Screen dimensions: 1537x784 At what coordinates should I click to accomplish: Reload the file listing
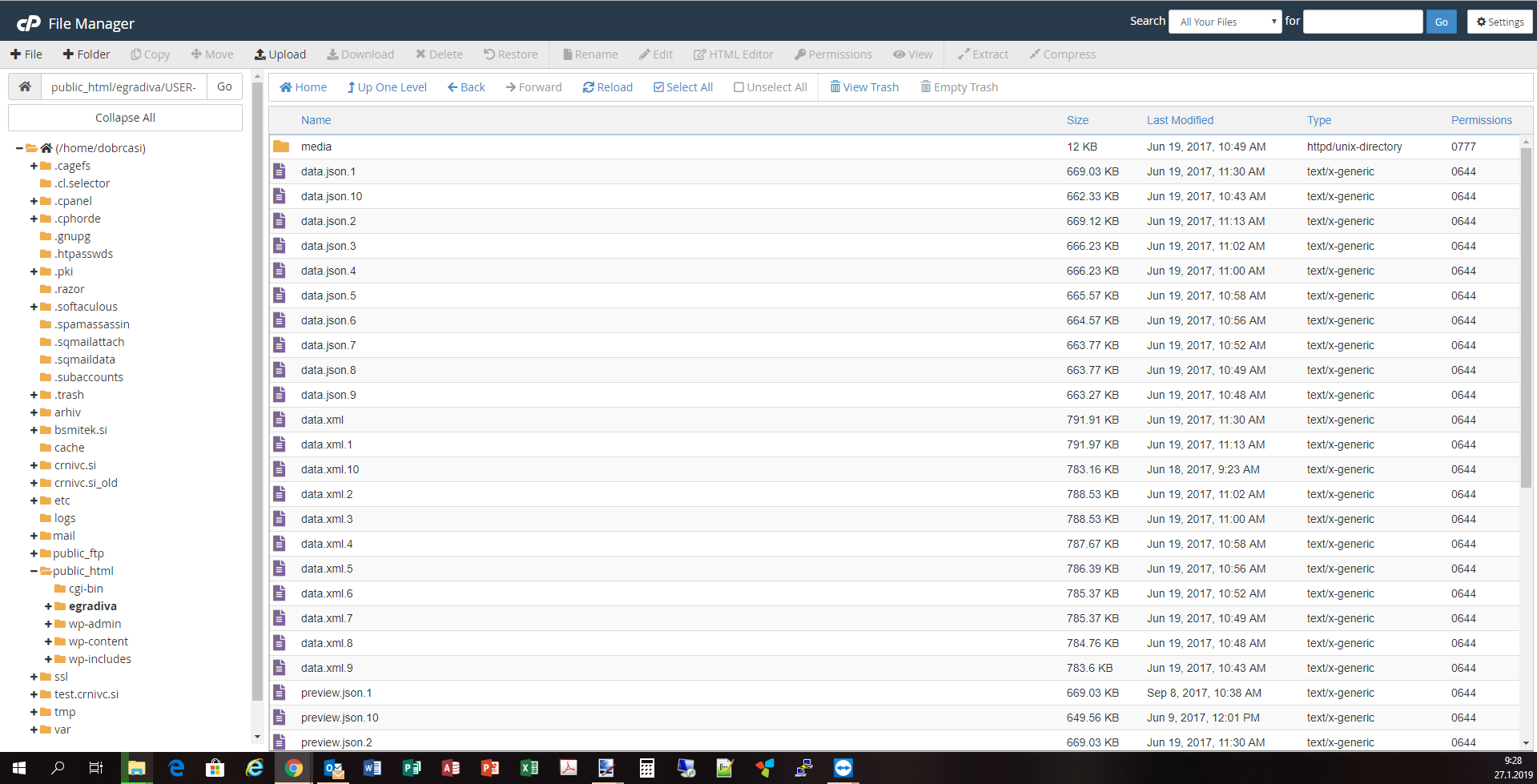coord(608,87)
